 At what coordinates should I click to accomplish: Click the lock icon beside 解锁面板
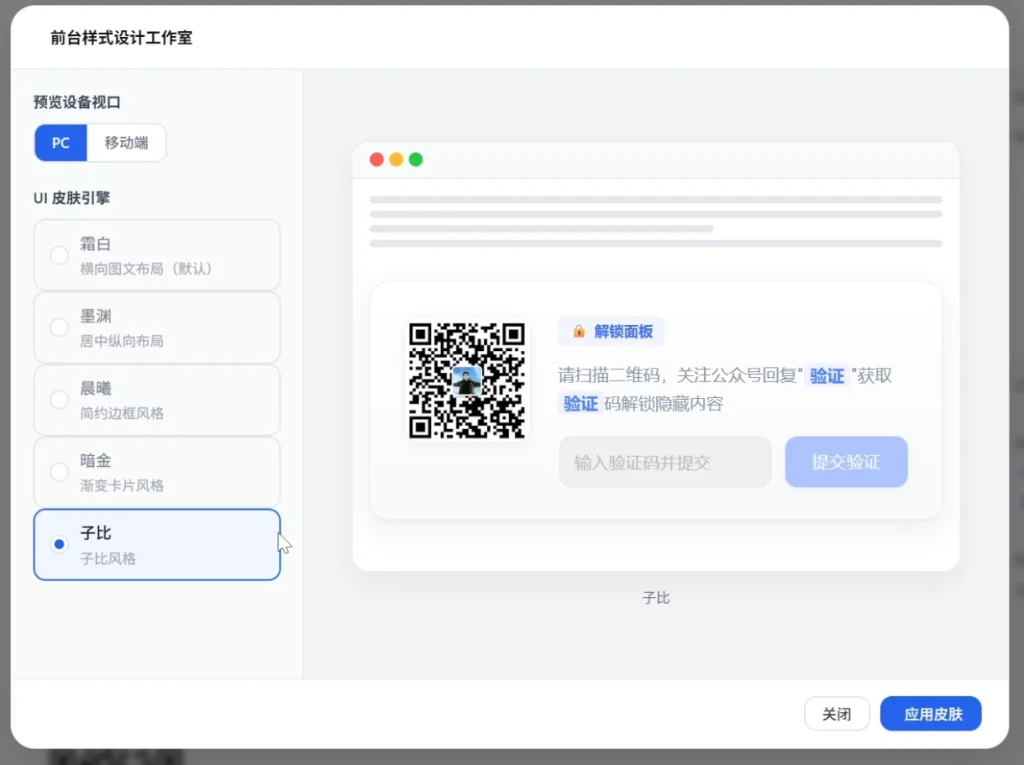pos(579,331)
